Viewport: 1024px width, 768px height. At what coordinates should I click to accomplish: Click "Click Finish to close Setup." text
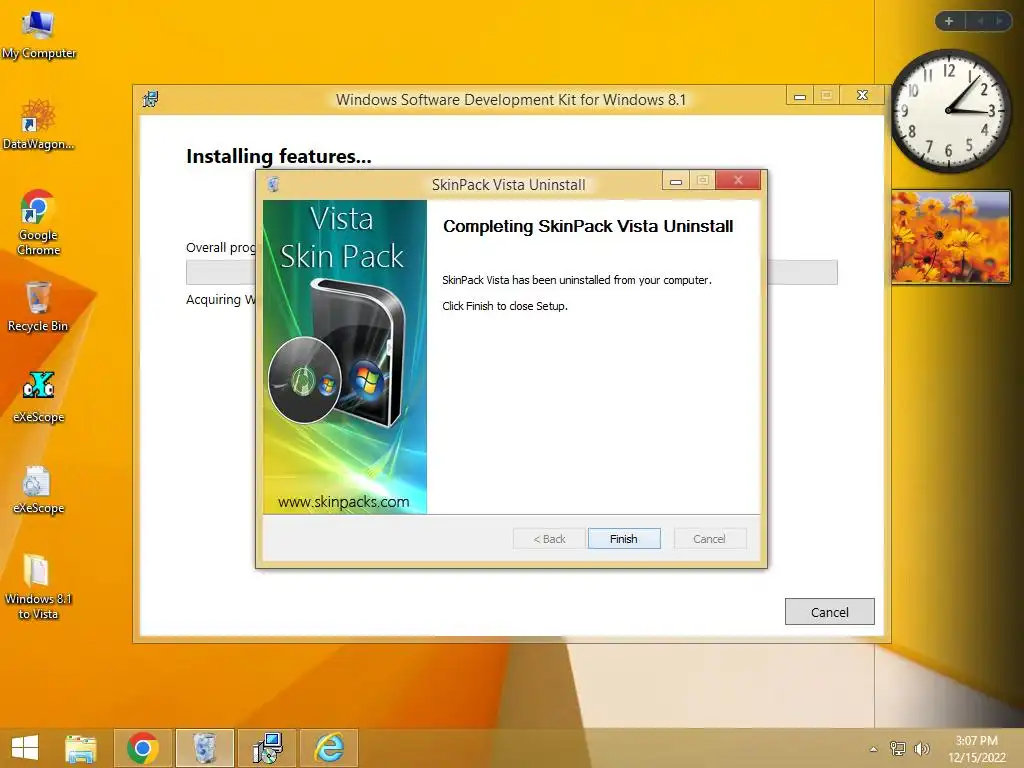[x=505, y=306]
